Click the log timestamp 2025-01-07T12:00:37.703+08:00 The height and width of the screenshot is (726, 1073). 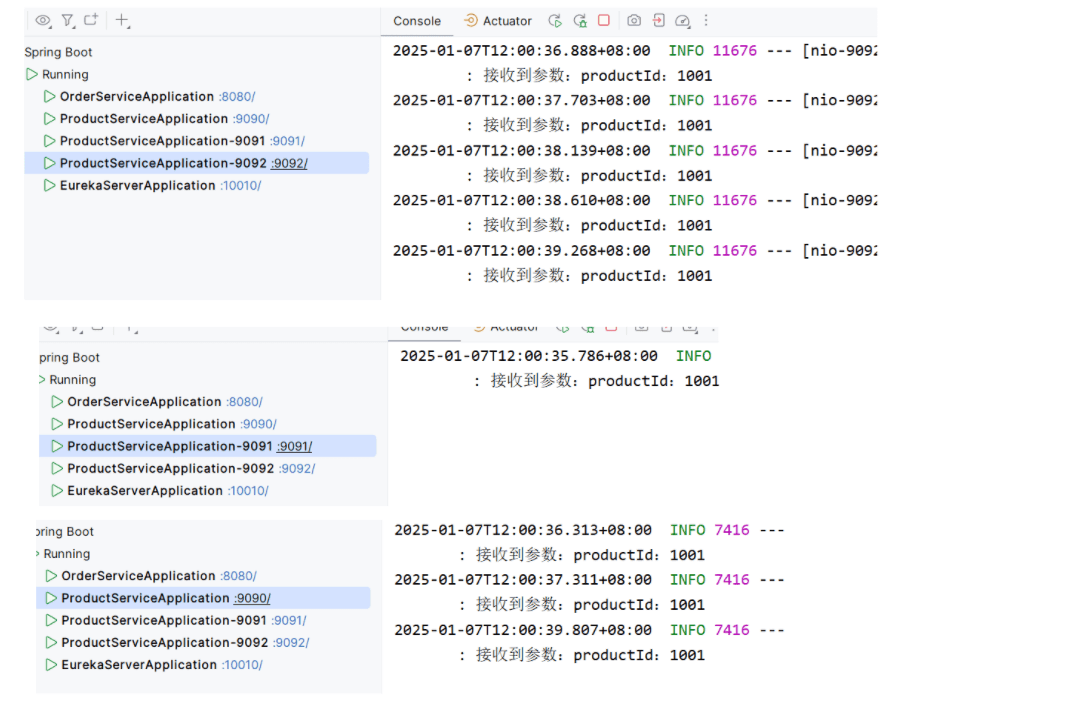[x=521, y=101]
